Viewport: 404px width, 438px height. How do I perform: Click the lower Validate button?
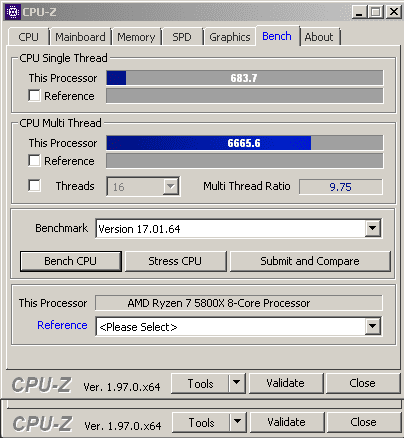pos(287,422)
